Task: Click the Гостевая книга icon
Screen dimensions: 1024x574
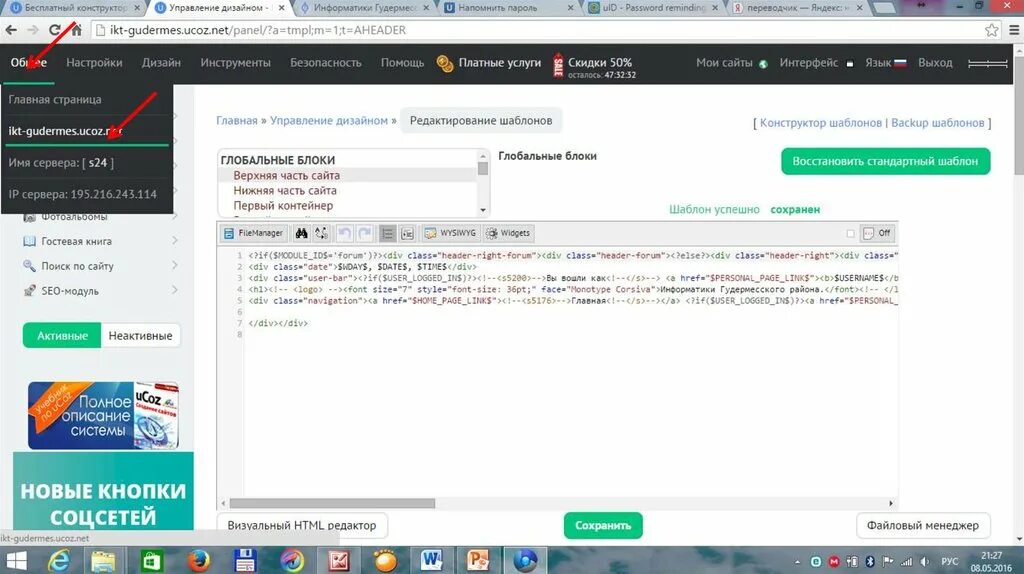Action: coord(29,241)
